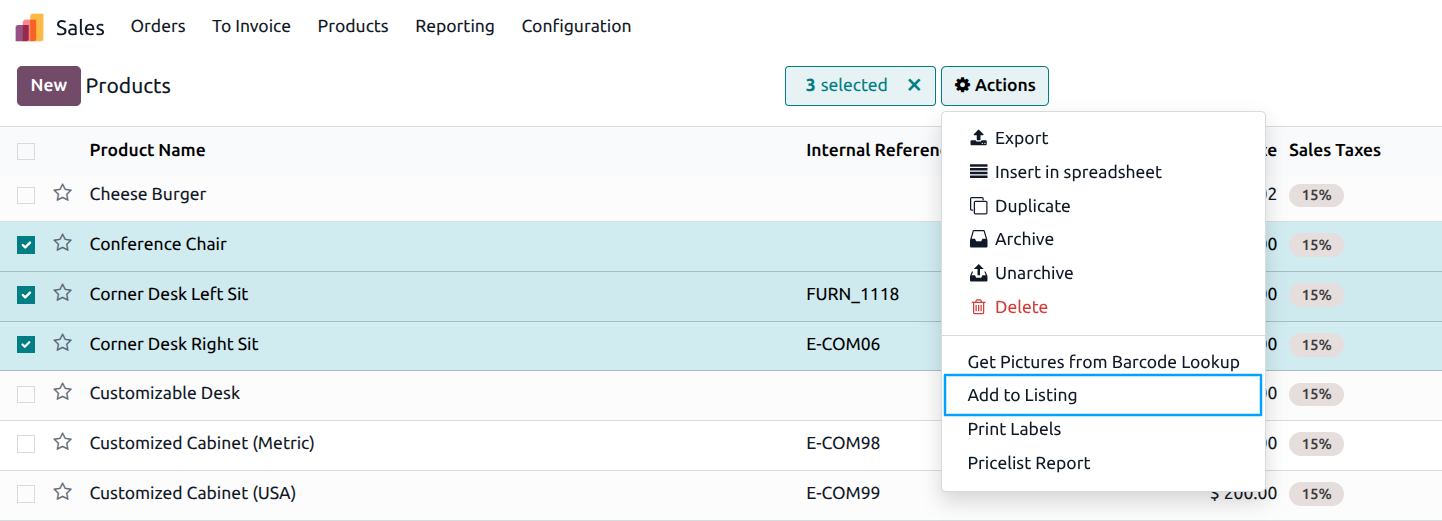
Task: Select Add to Listing action
Action: pyautogui.click(x=1102, y=395)
